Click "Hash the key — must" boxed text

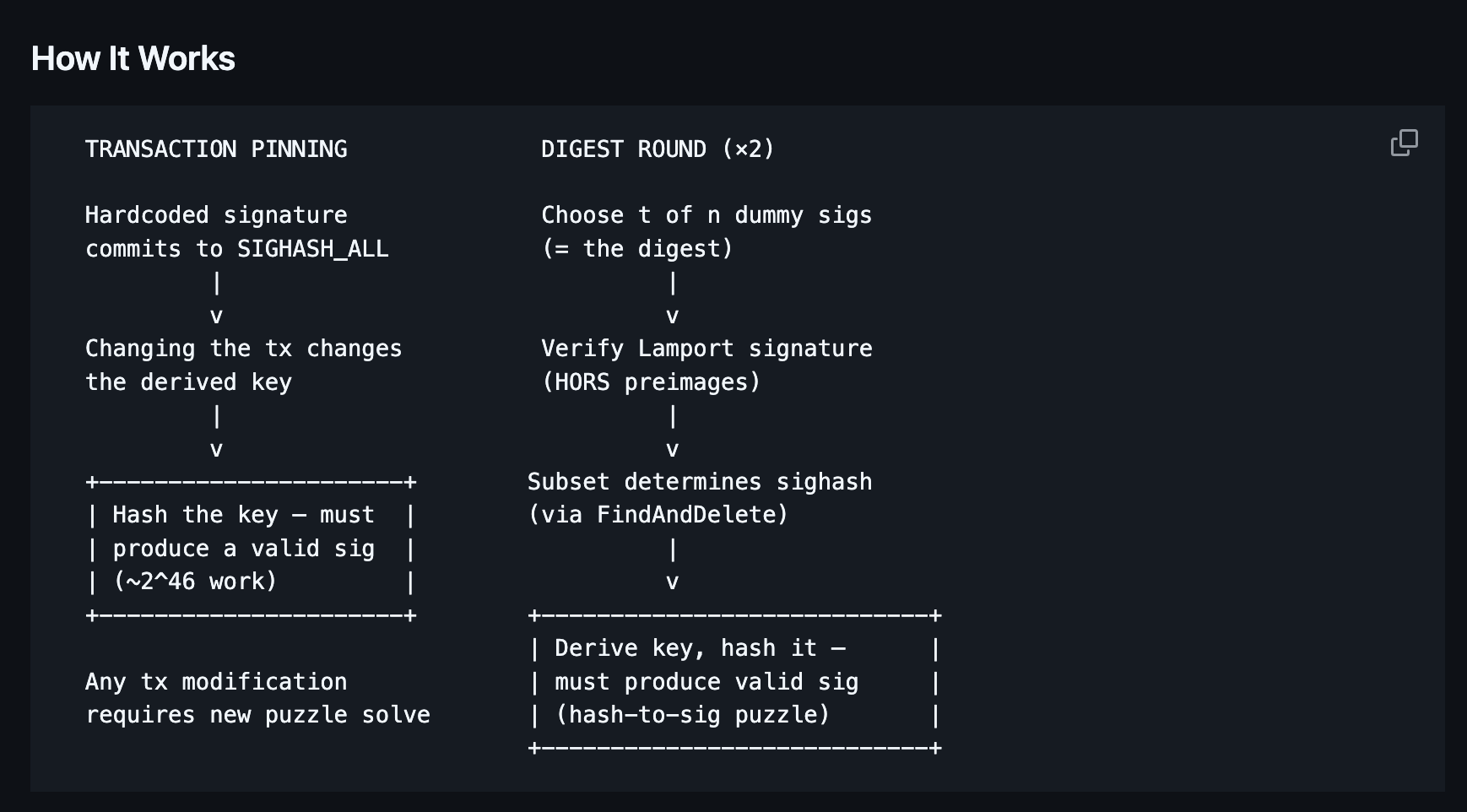click(x=243, y=515)
